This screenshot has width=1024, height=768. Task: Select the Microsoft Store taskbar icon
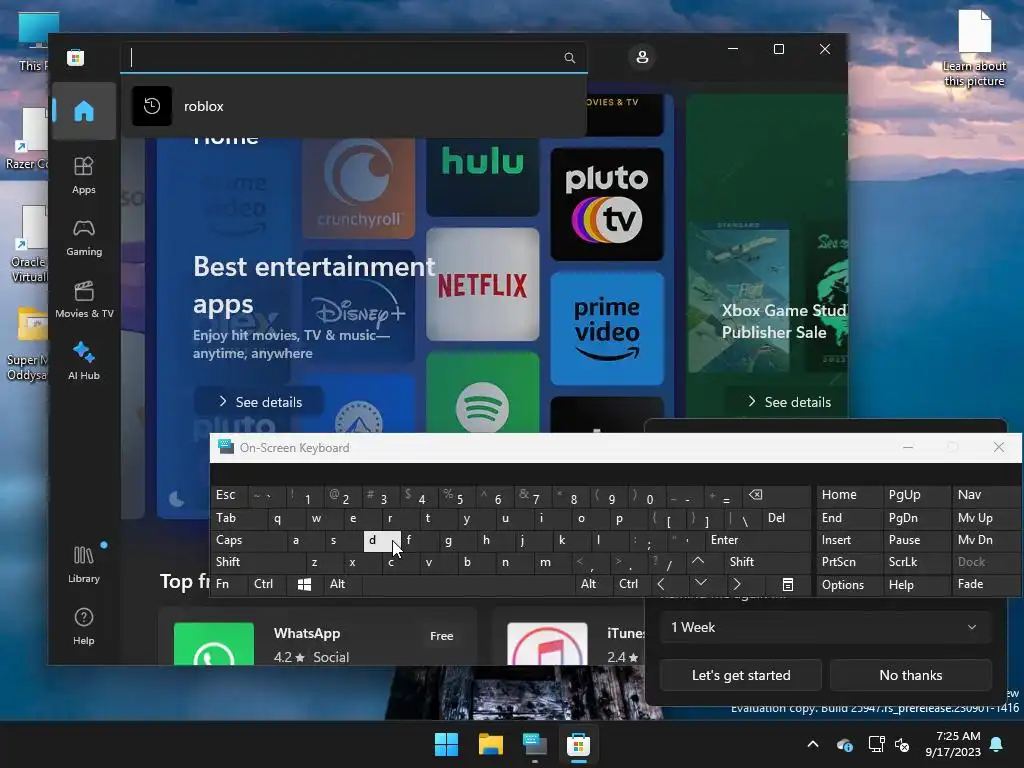[x=578, y=744]
